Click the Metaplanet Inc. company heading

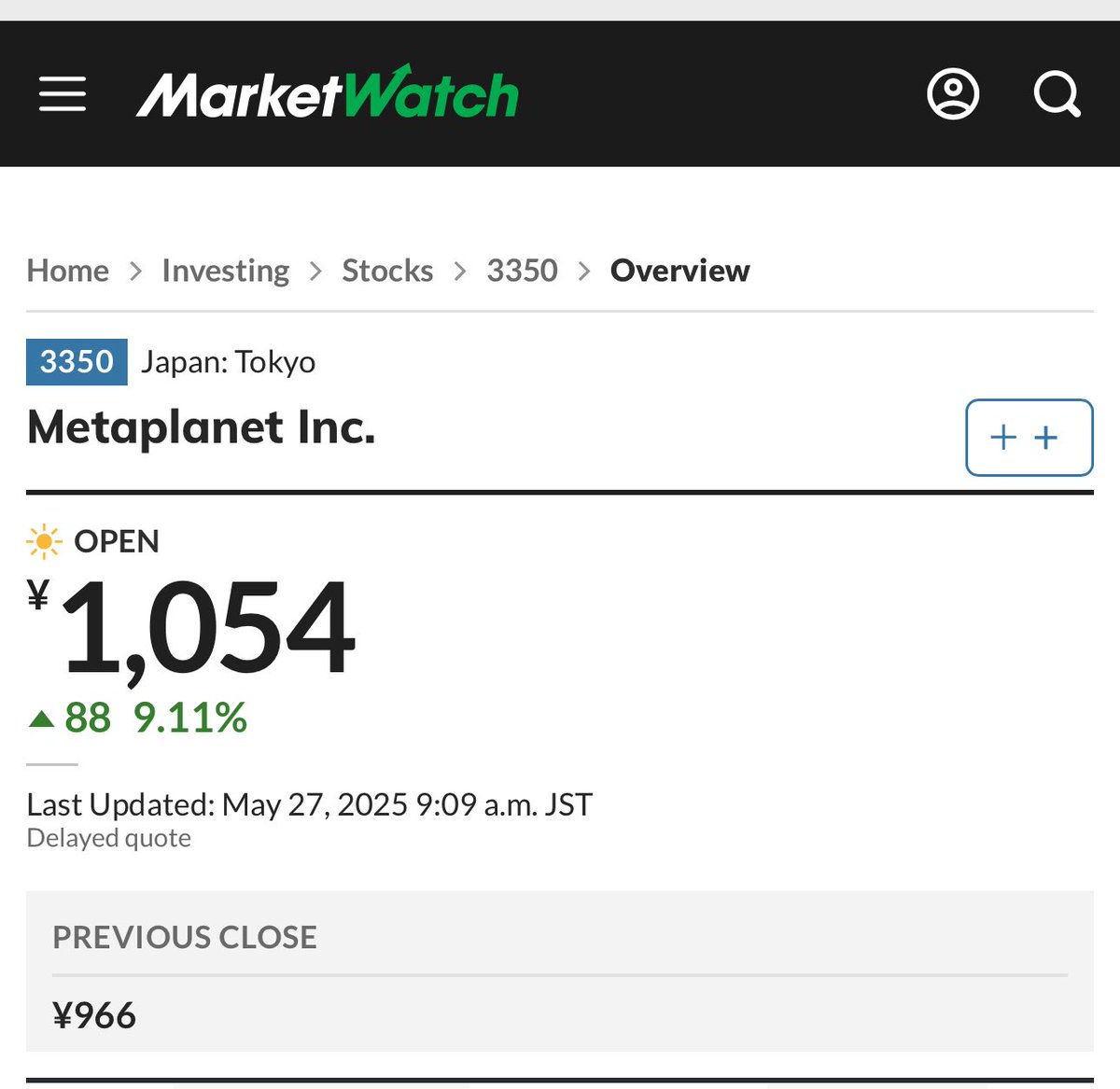tap(202, 427)
